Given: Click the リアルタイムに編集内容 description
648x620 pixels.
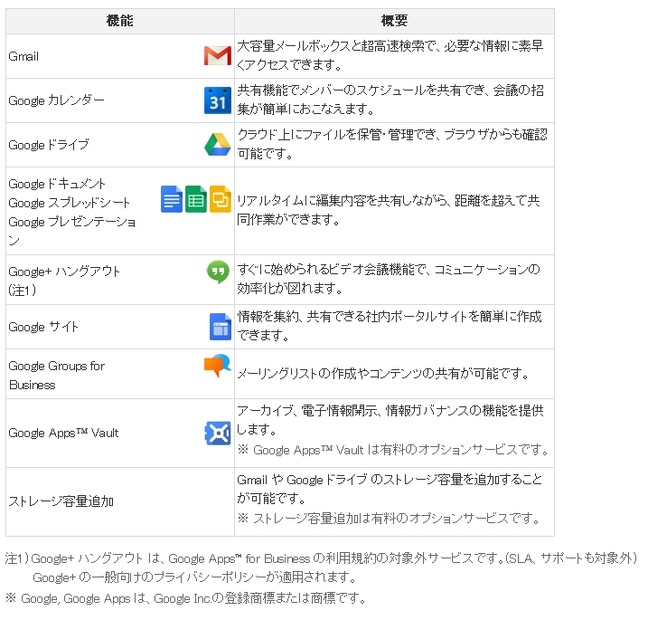Looking at the screenshot, I should 388,210.
